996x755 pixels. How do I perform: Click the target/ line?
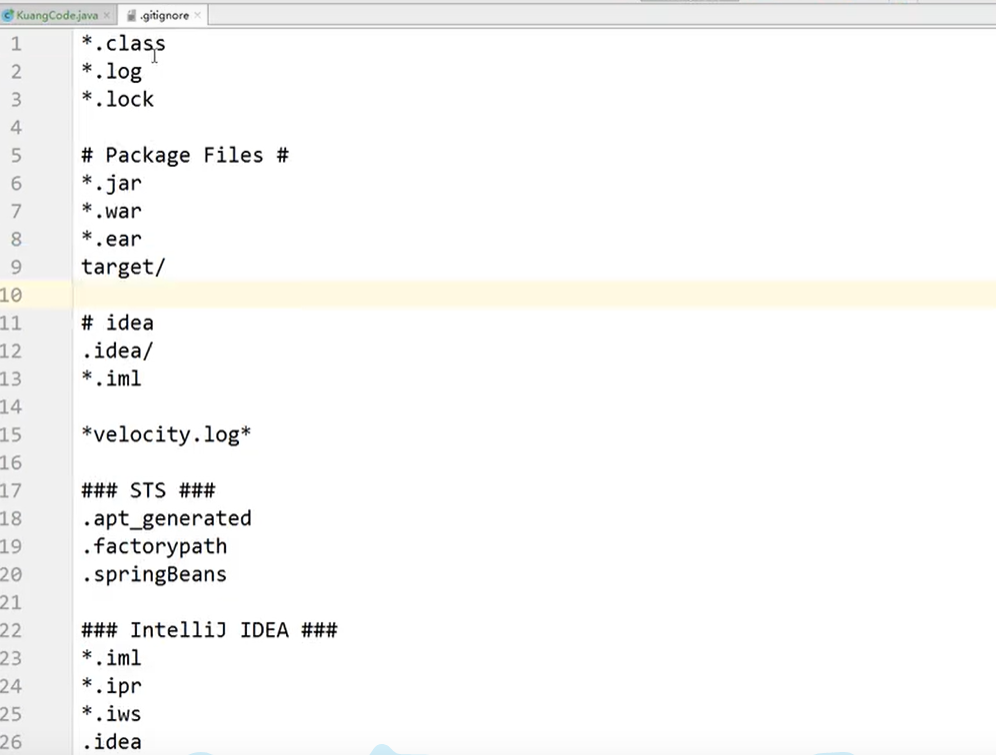pos(123,267)
